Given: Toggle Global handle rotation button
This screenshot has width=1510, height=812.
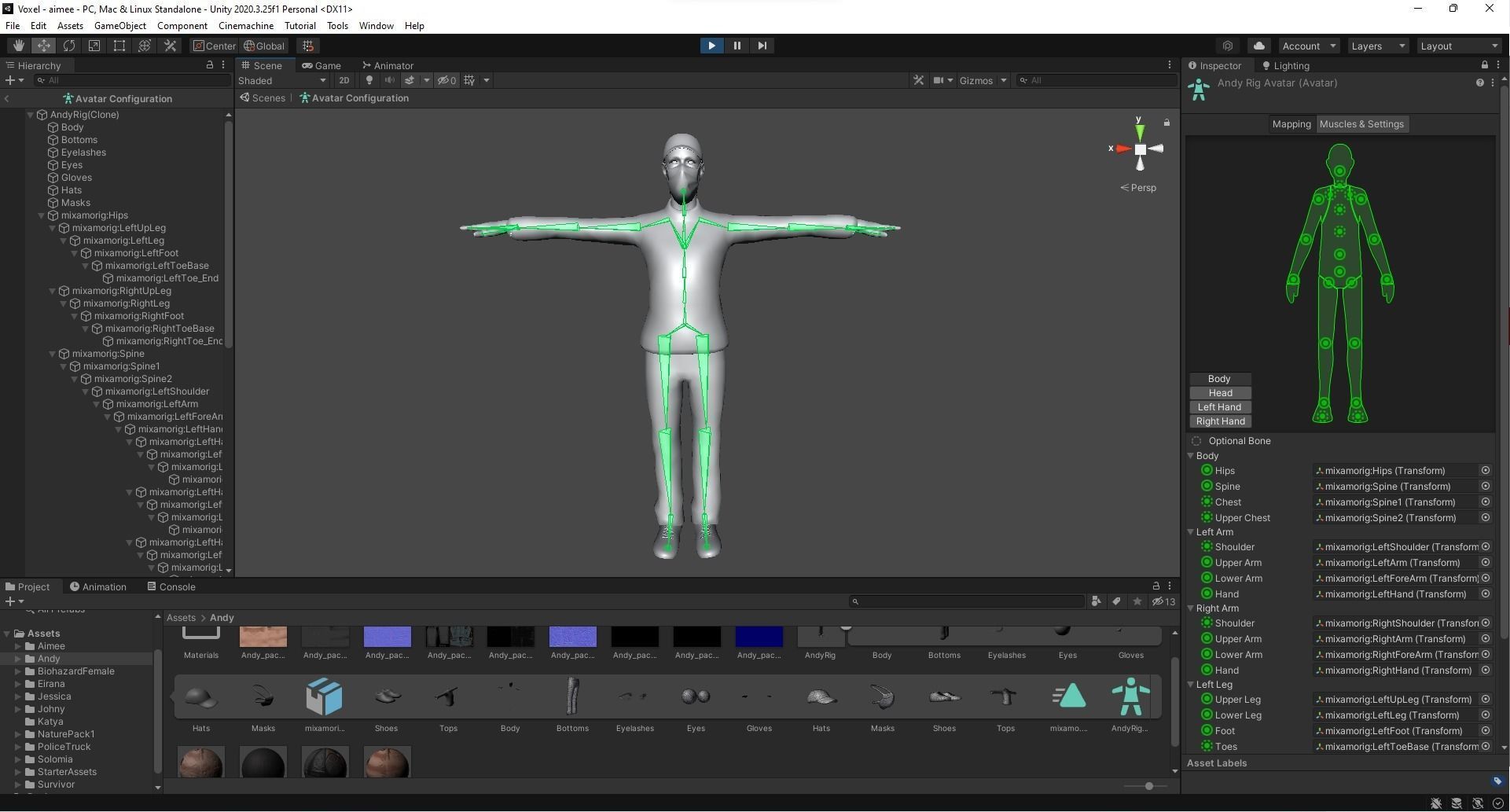Looking at the screenshot, I should [264, 46].
